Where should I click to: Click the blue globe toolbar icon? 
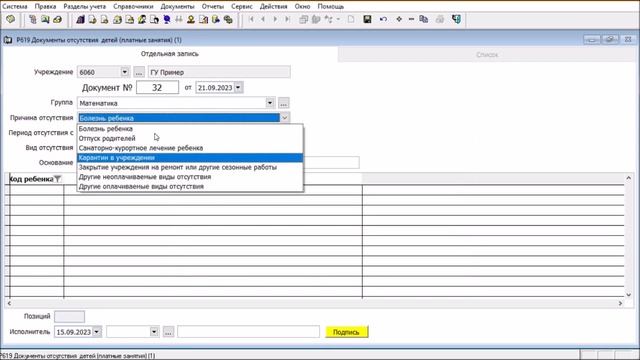167,20
